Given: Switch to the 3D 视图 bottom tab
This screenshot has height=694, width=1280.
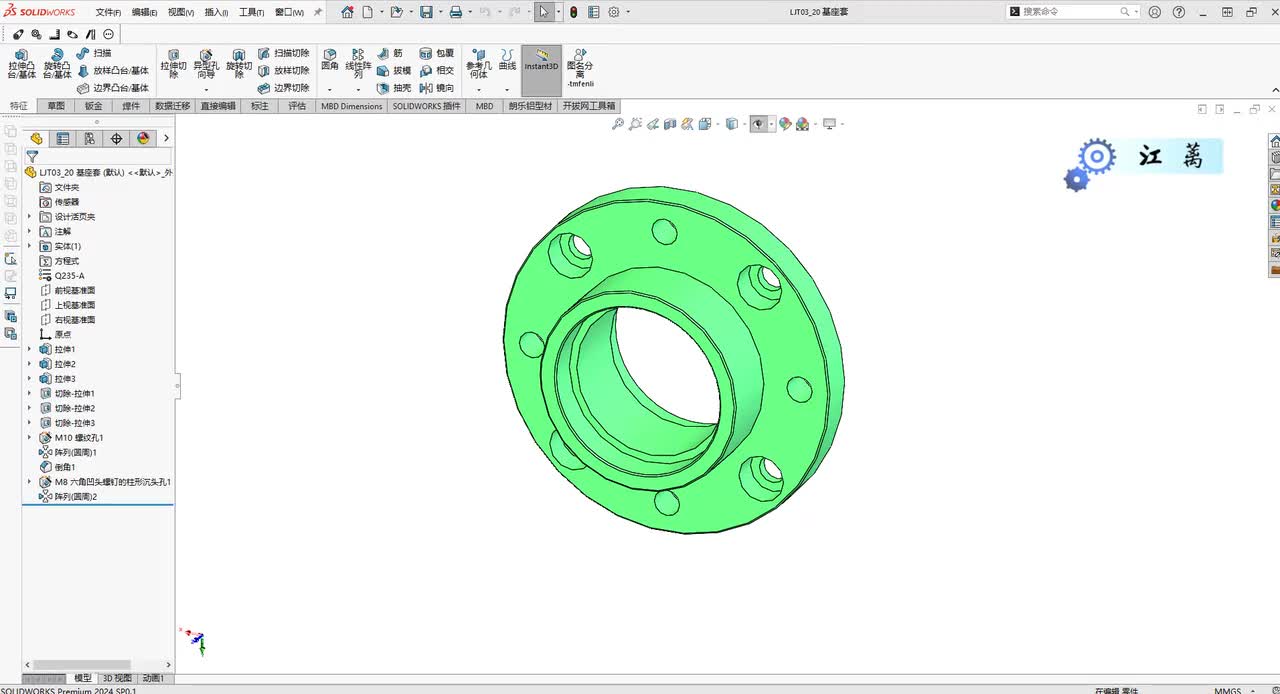Looking at the screenshot, I should (x=117, y=678).
